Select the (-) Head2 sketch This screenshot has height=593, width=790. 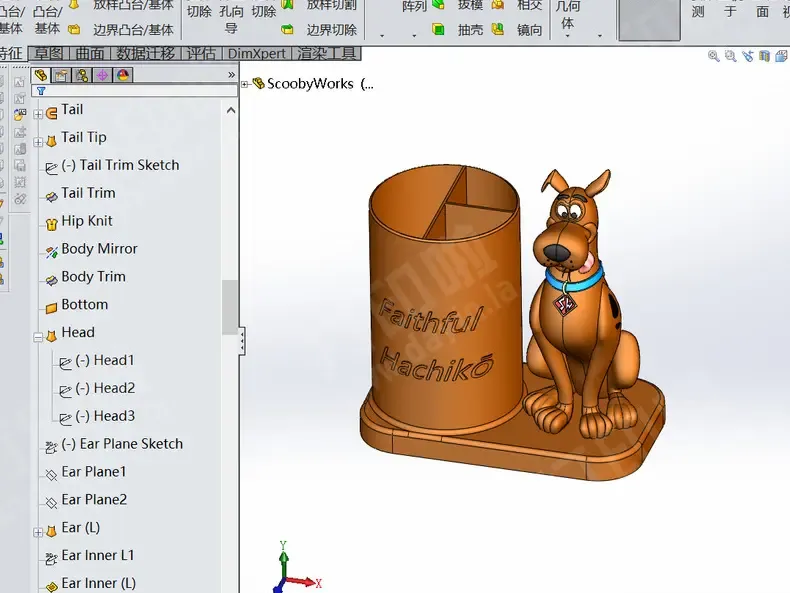(105, 388)
